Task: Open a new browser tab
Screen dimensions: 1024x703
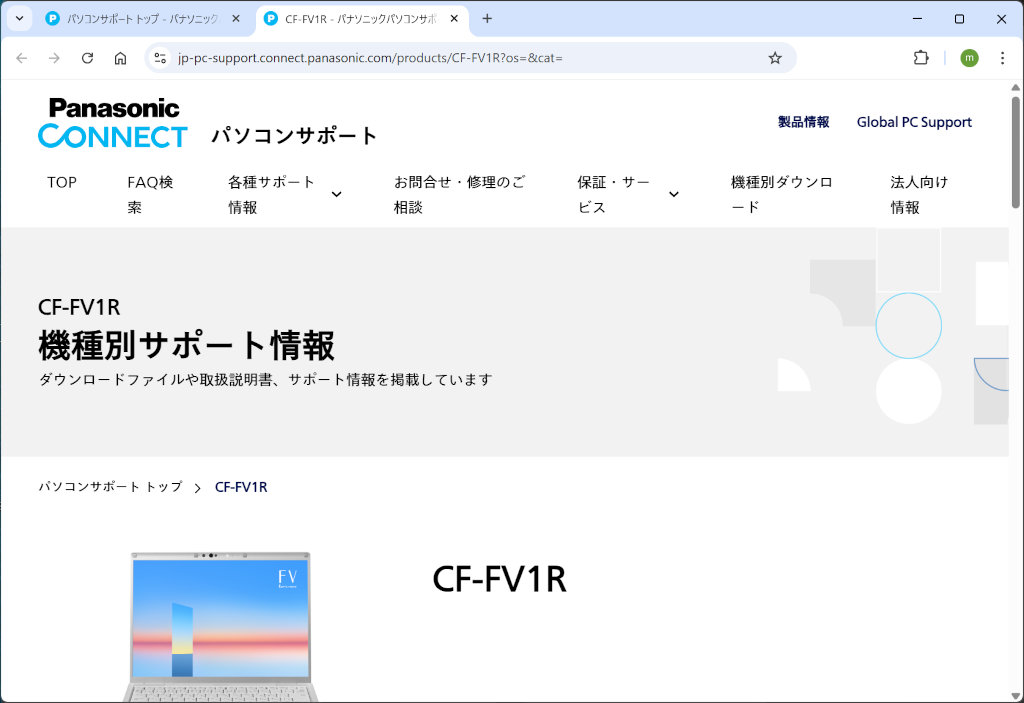Action: (487, 19)
